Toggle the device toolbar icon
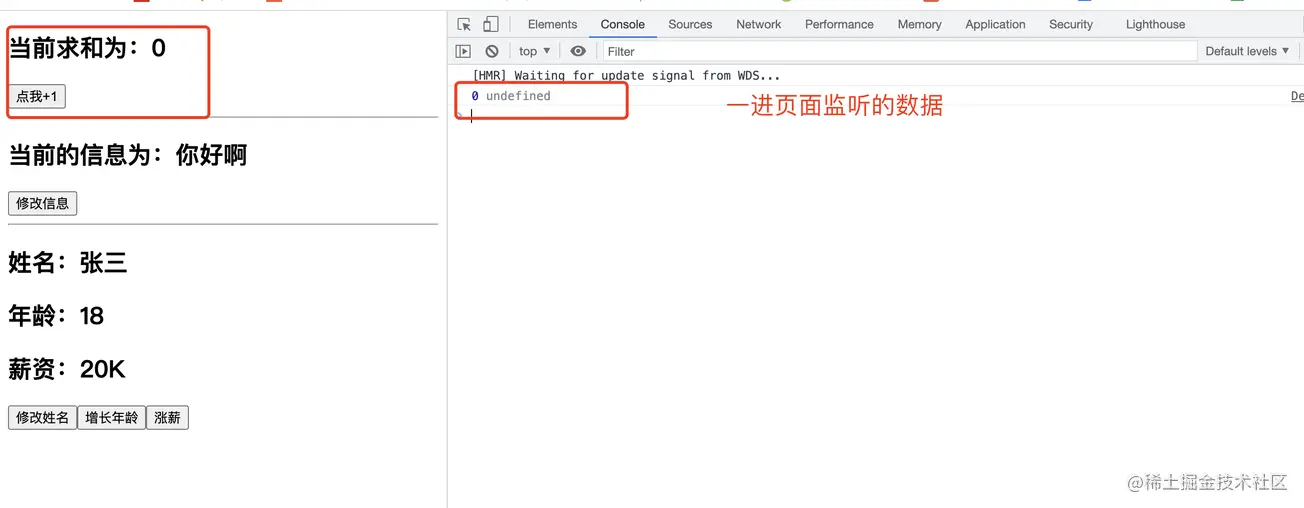 click(x=490, y=24)
